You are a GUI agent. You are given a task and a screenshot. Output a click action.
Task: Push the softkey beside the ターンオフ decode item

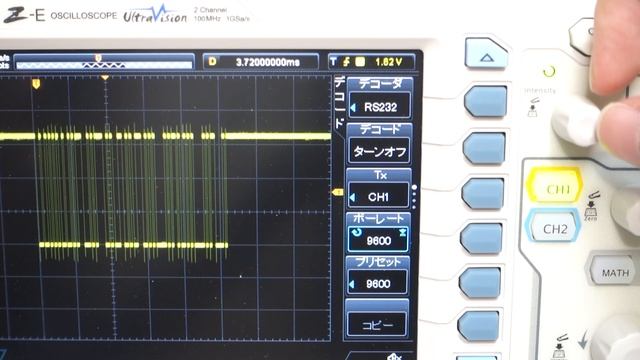(484, 148)
